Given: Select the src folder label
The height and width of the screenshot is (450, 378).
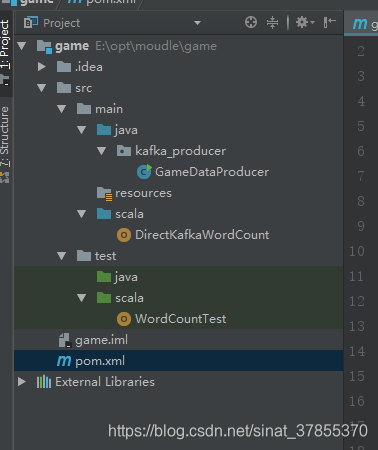Looking at the screenshot, I should pyautogui.click(x=83, y=88).
